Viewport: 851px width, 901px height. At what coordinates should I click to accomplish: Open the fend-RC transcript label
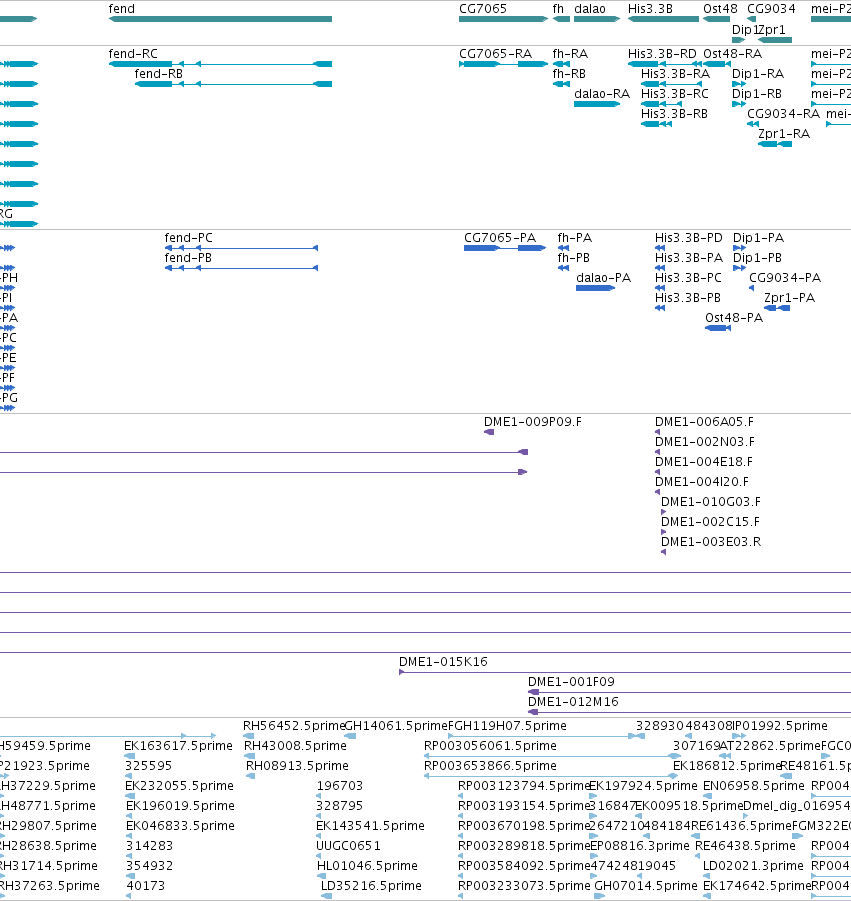click(133, 53)
